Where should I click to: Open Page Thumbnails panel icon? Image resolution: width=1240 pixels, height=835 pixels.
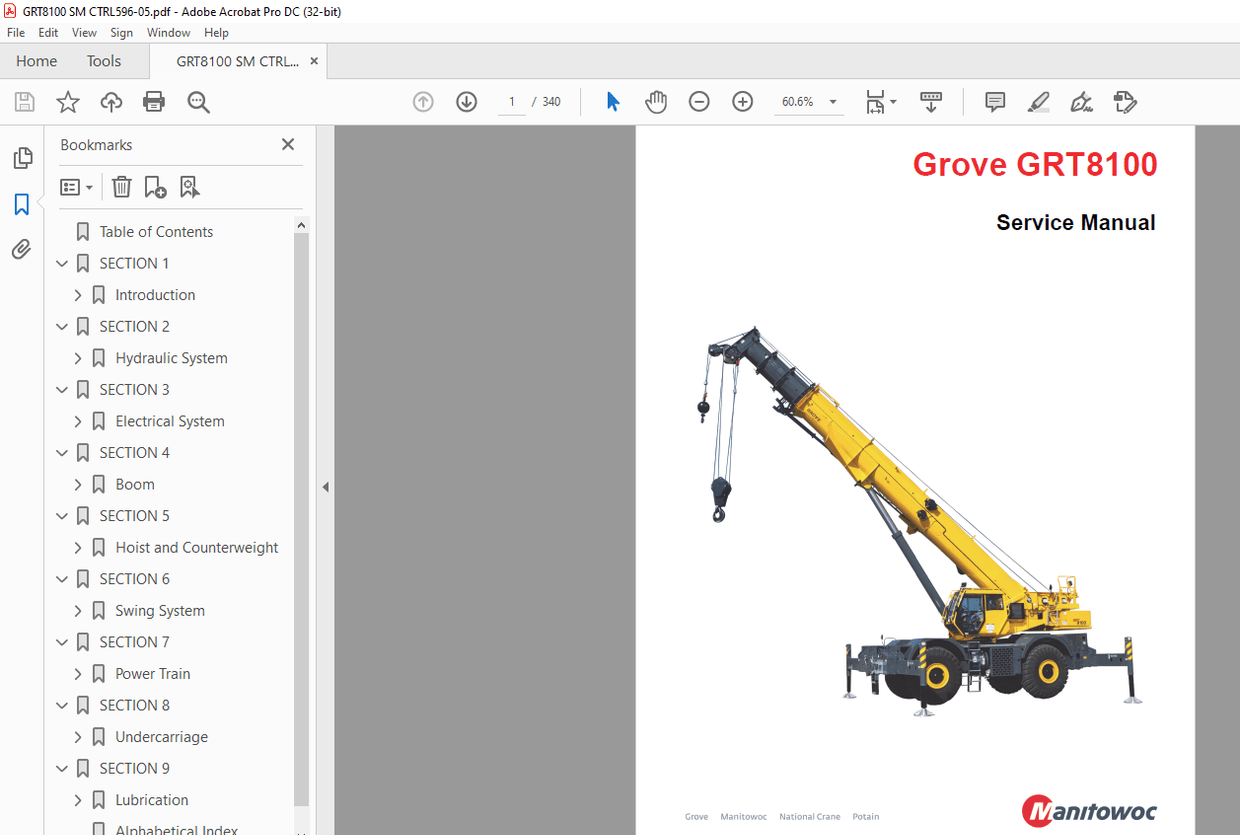coord(22,158)
